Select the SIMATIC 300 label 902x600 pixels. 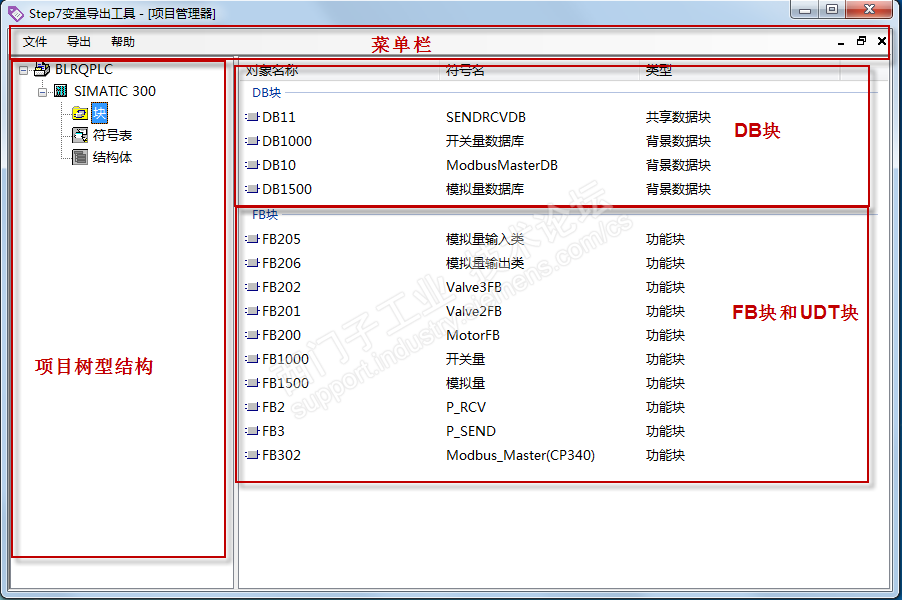click(x=114, y=91)
